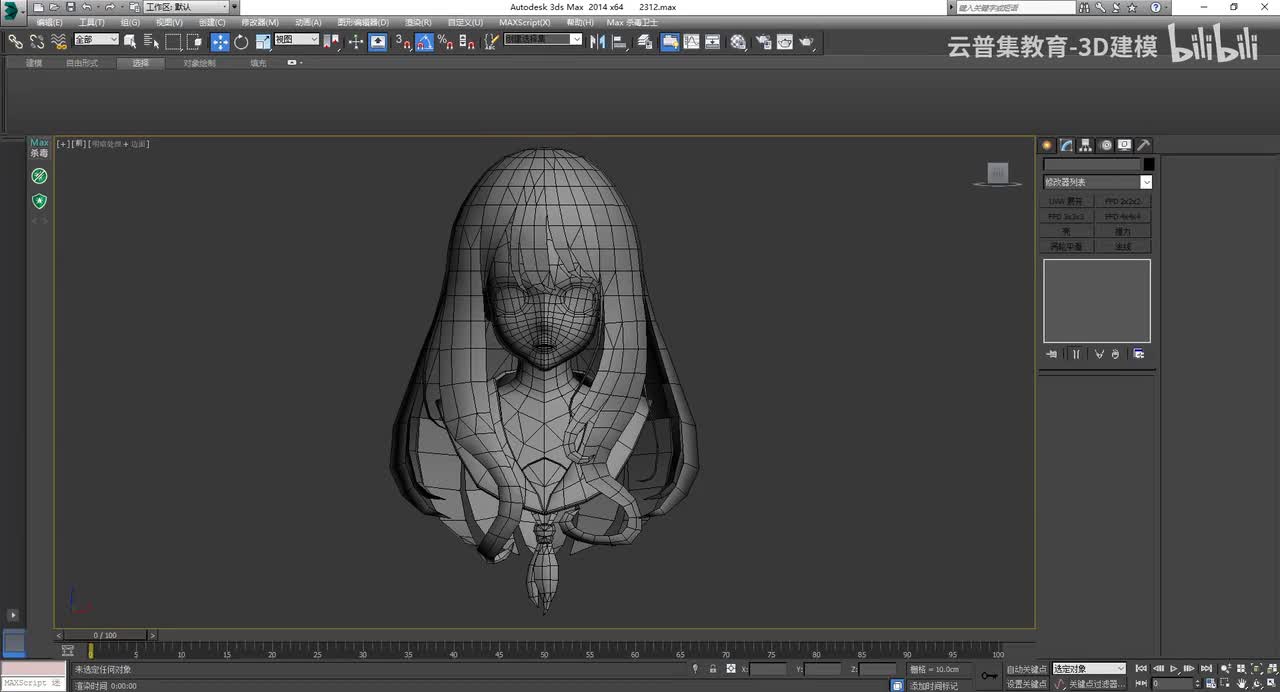1280x692 pixels.
Task: Toggle the selection lock icon
Action: click(712, 669)
